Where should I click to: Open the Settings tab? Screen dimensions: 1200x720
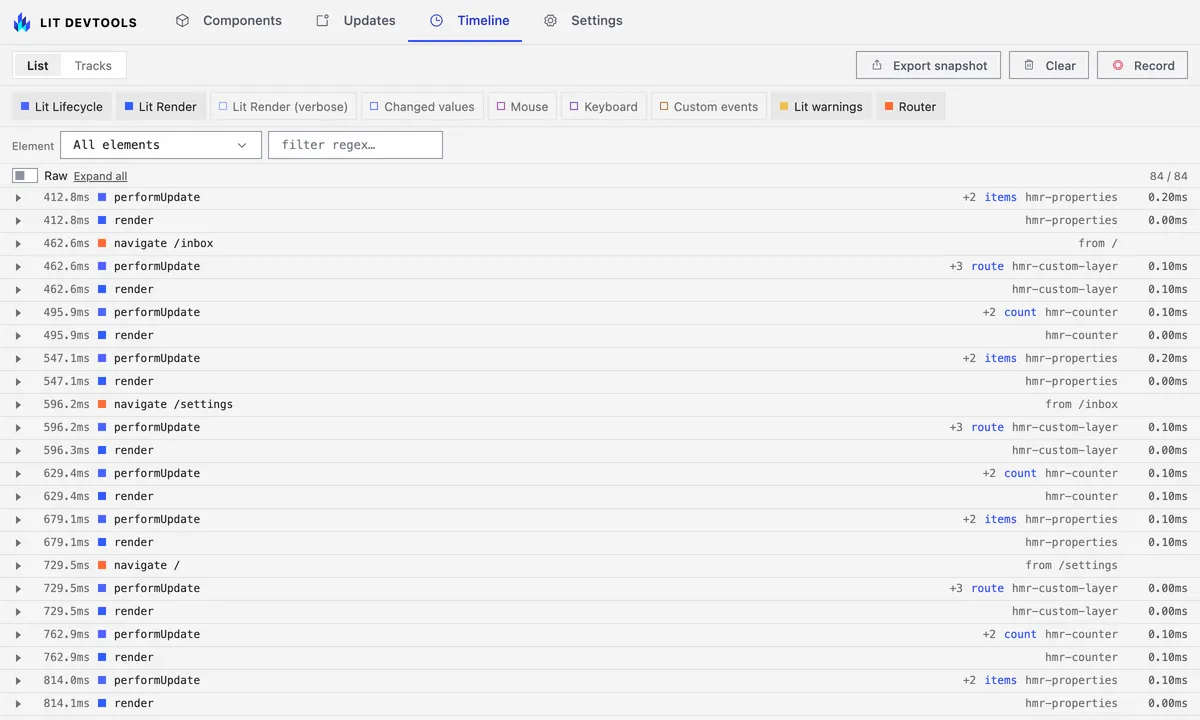[x=583, y=20]
